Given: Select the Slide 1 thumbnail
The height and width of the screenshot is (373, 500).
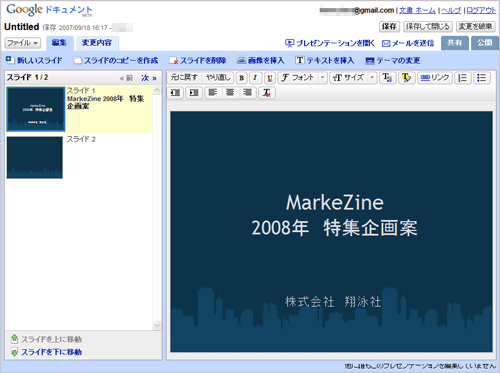Looking at the screenshot, I should pos(36,109).
